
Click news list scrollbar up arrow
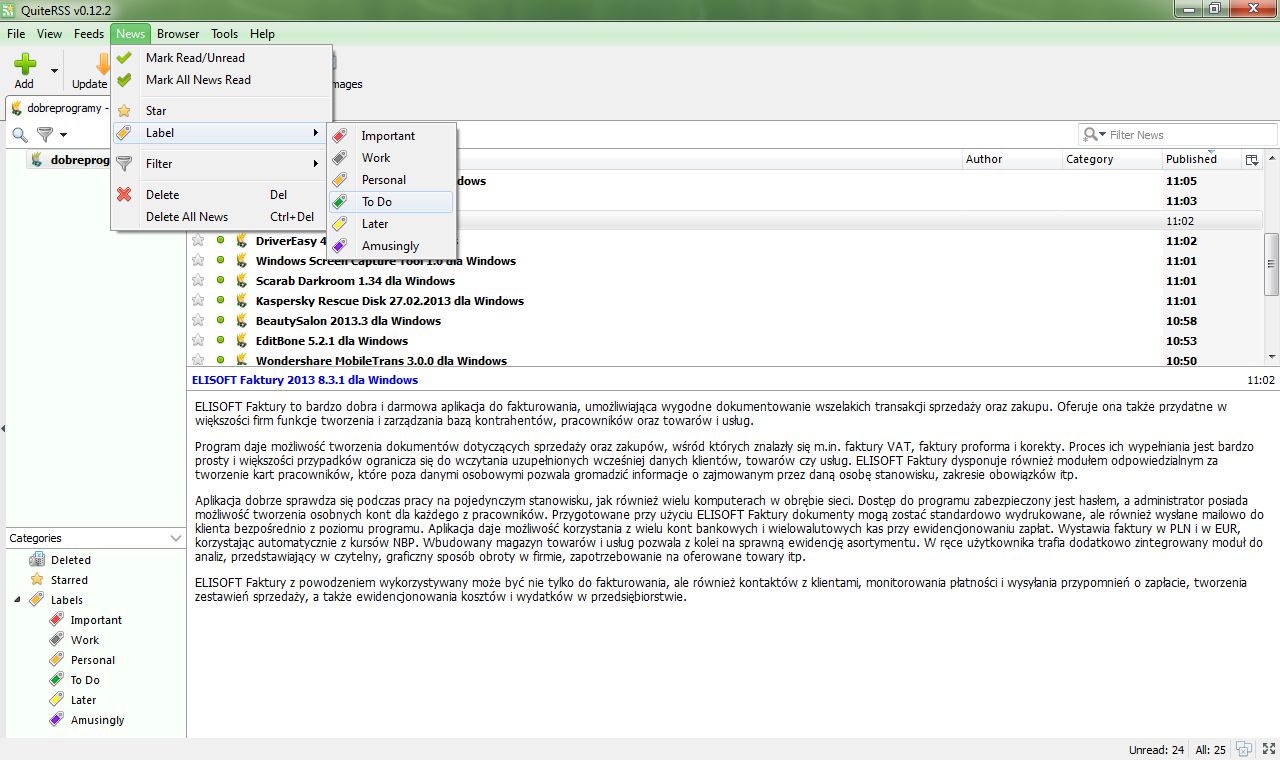(x=1272, y=159)
